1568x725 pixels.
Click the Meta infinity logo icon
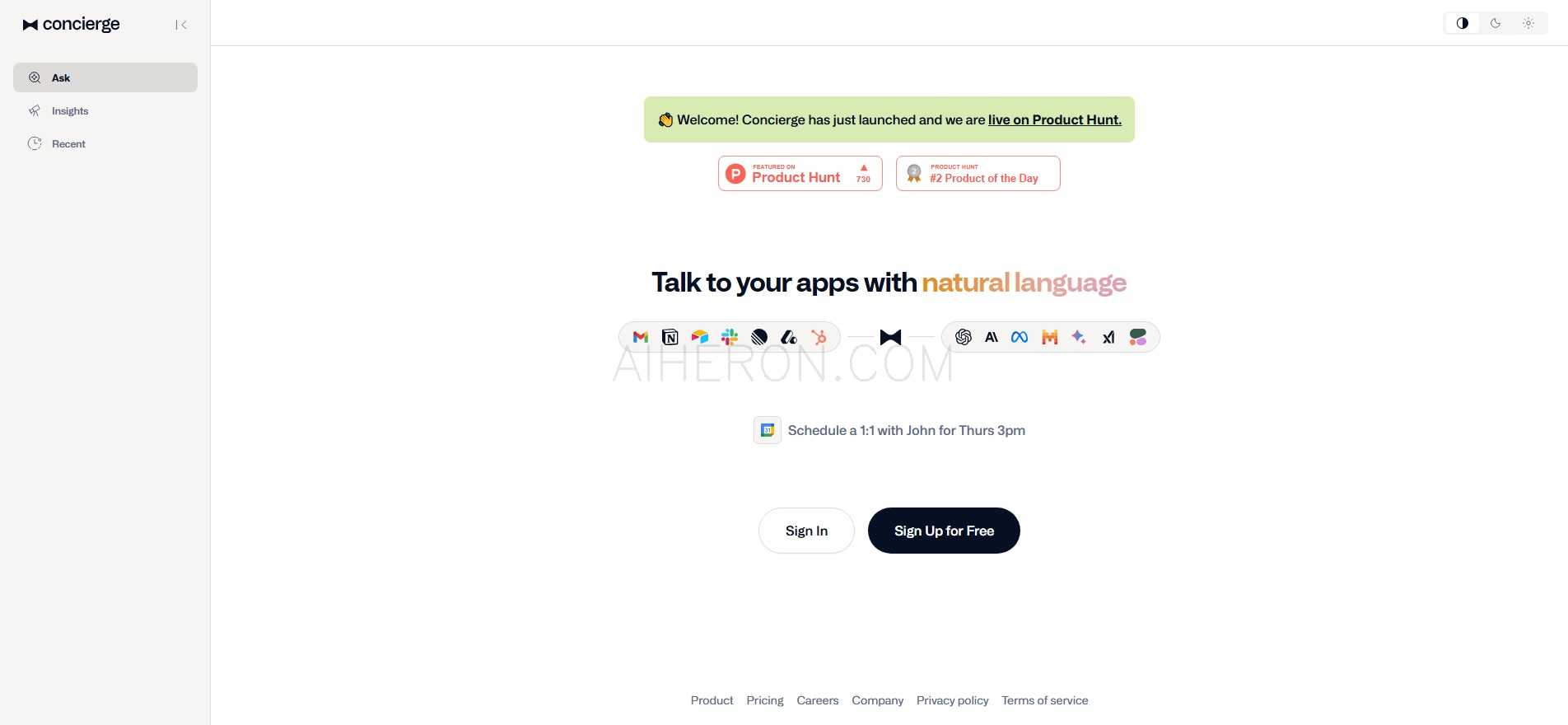click(x=1020, y=337)
